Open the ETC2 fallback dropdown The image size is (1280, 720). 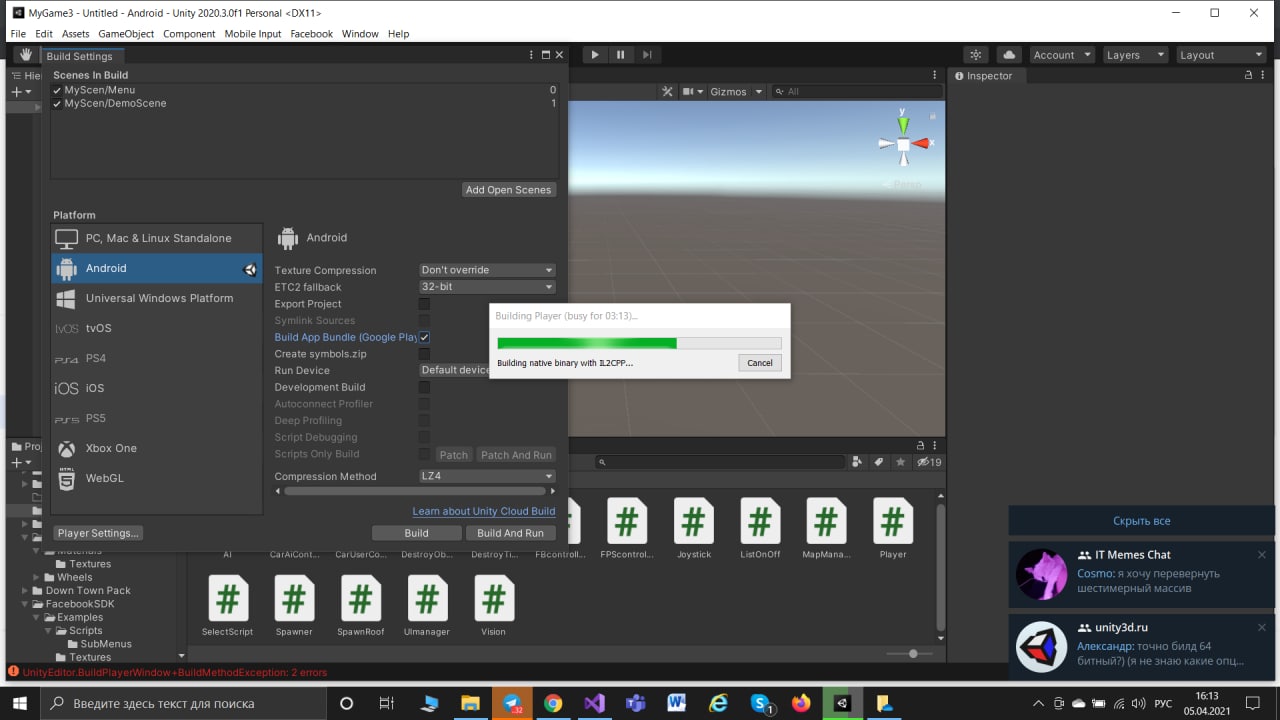click(487, 287)
